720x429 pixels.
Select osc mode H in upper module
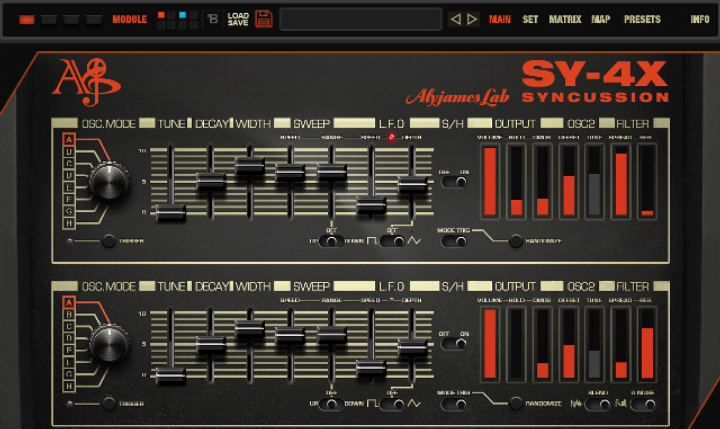click(x=69, y=223)
